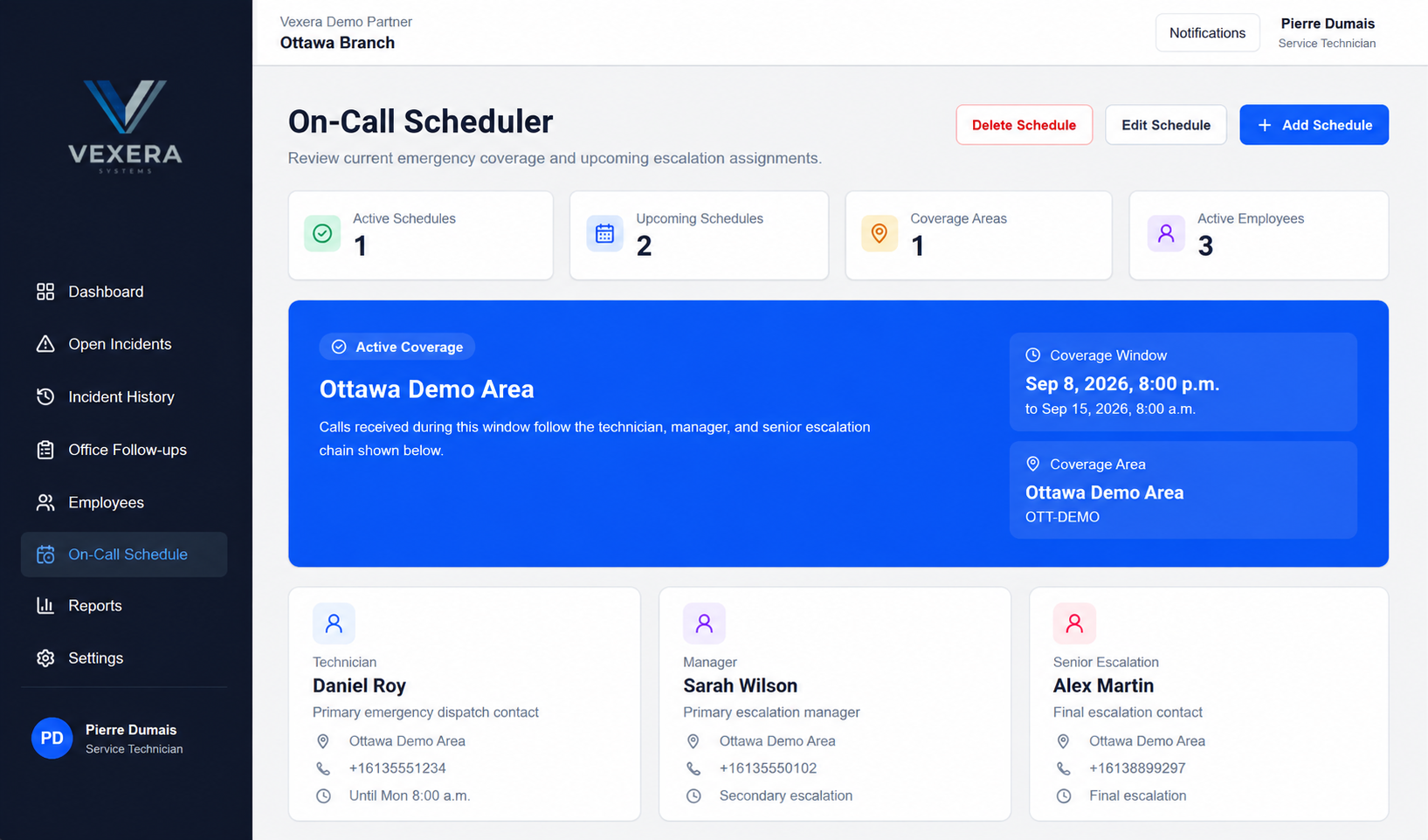Click the Manager card person icon
The image size is (1428, 840).
tap(704, 623)
